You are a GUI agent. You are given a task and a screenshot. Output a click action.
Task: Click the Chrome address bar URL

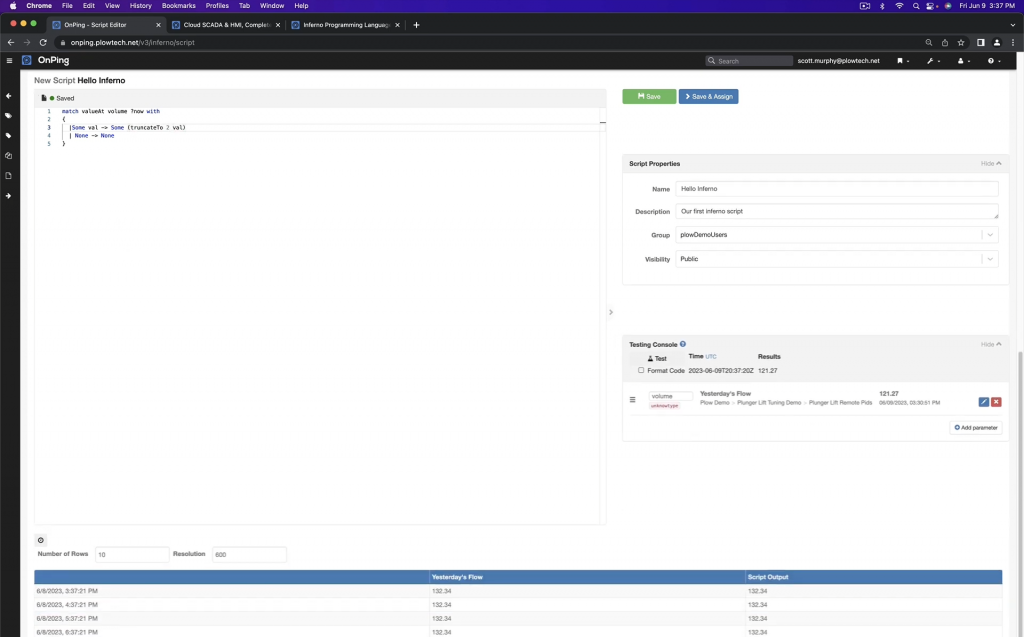[x=133, y=42]
